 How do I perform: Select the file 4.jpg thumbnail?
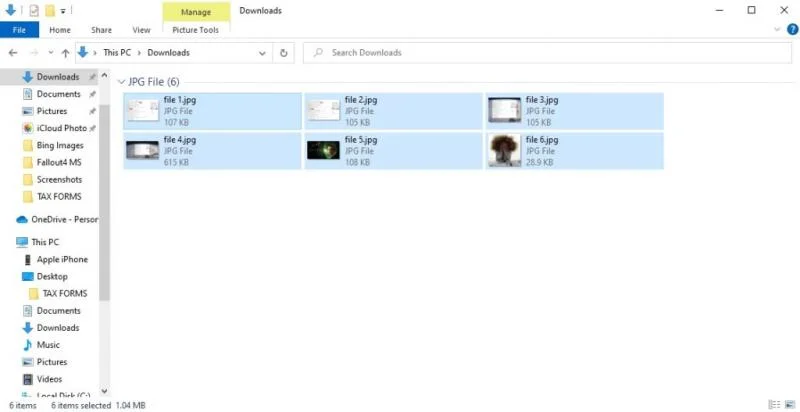(x=143, y=150)
